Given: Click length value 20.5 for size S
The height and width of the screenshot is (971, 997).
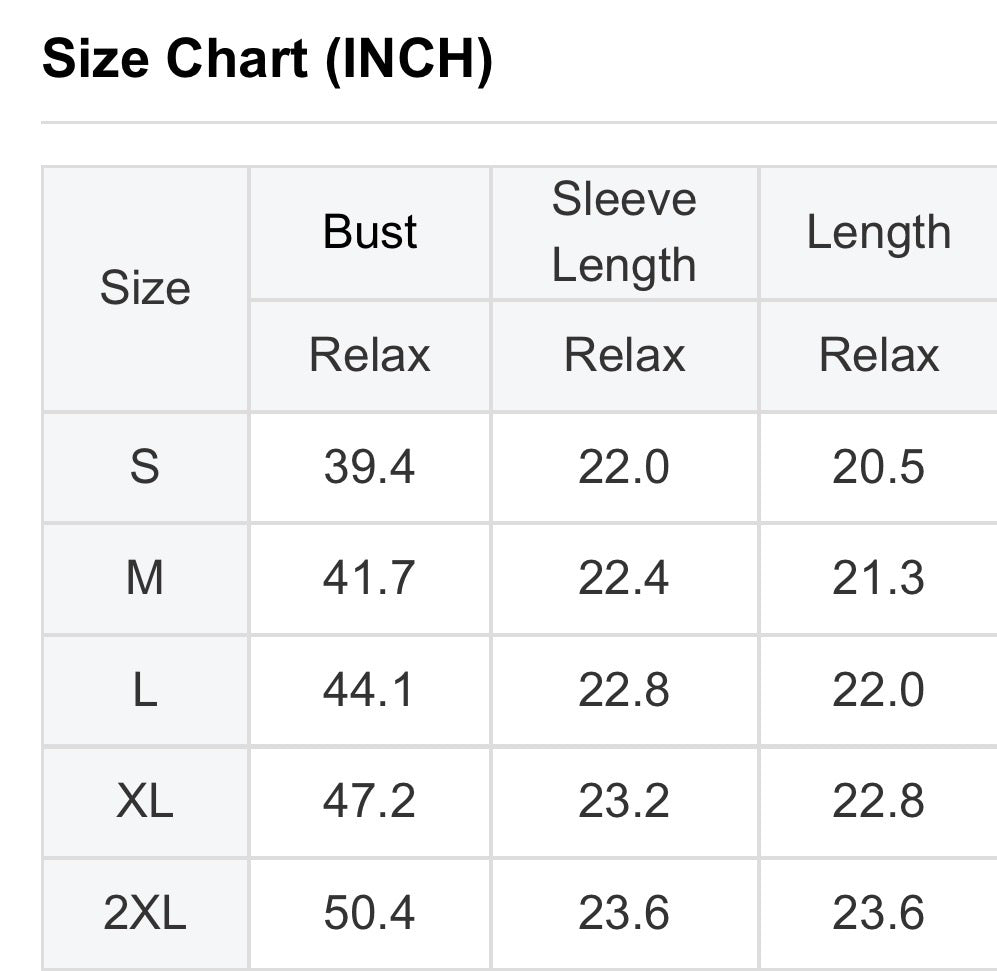Looking at the screenshot, I should (x=878, y=467).
